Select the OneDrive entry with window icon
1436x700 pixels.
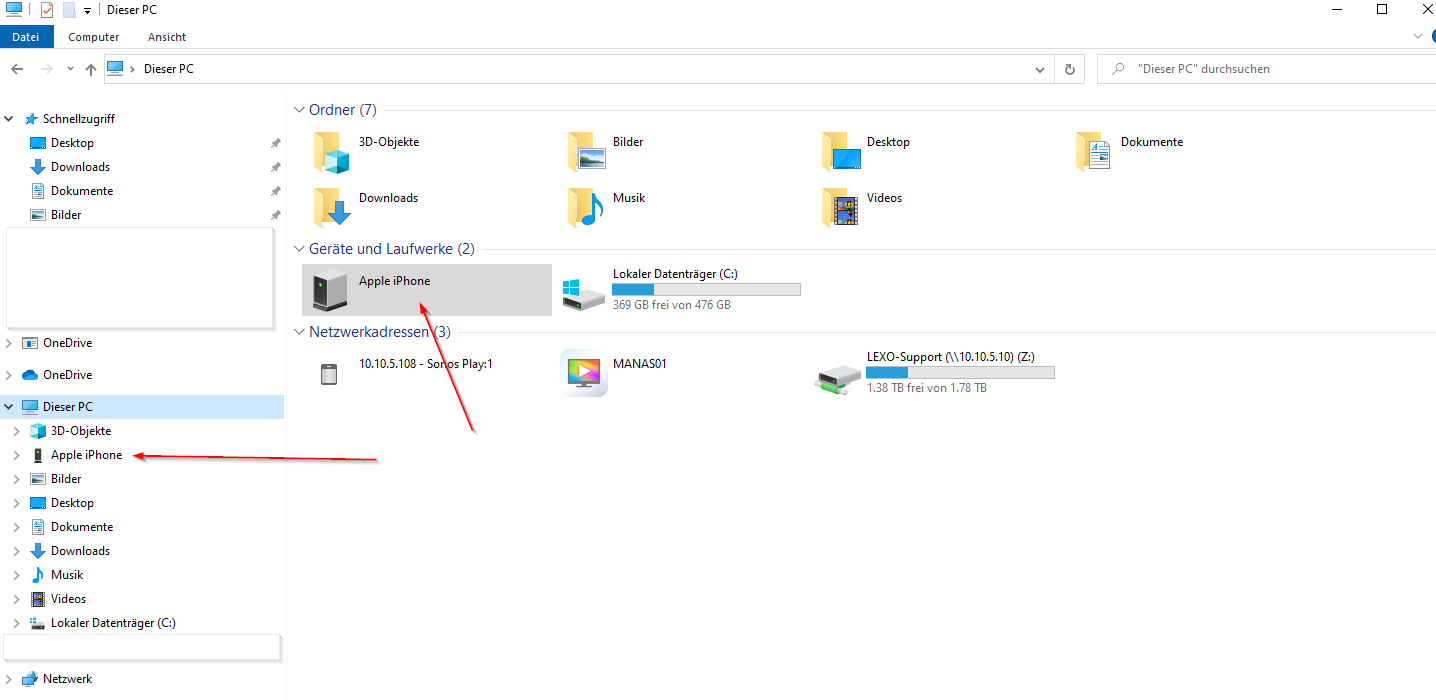pos(67,343)
